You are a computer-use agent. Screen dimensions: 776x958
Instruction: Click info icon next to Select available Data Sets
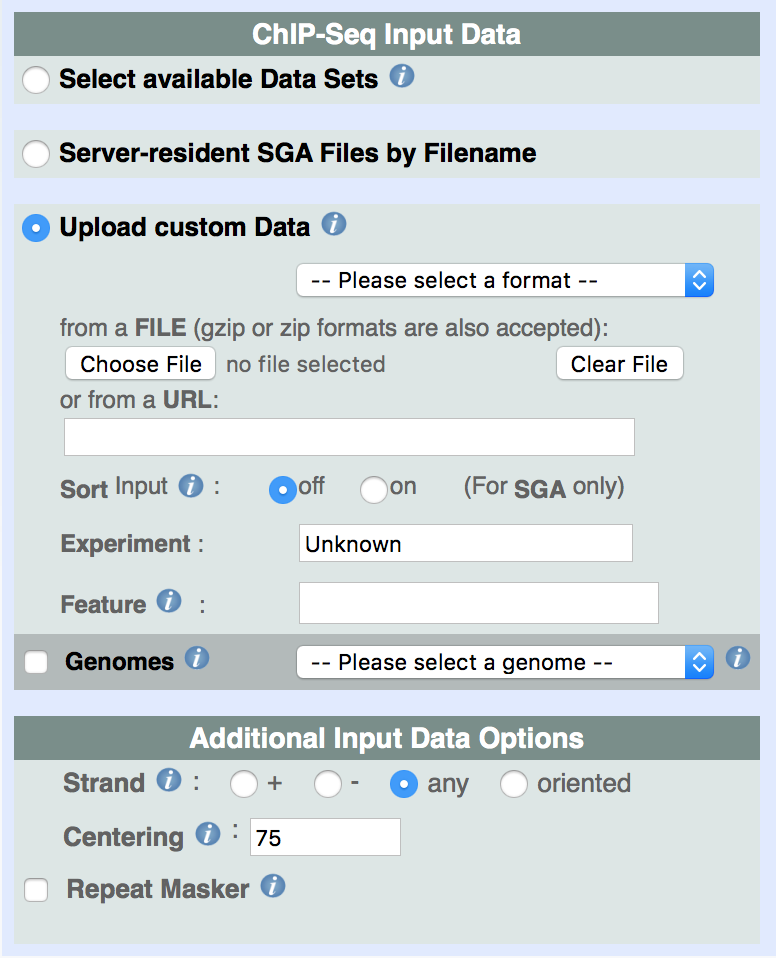(402, 77)
